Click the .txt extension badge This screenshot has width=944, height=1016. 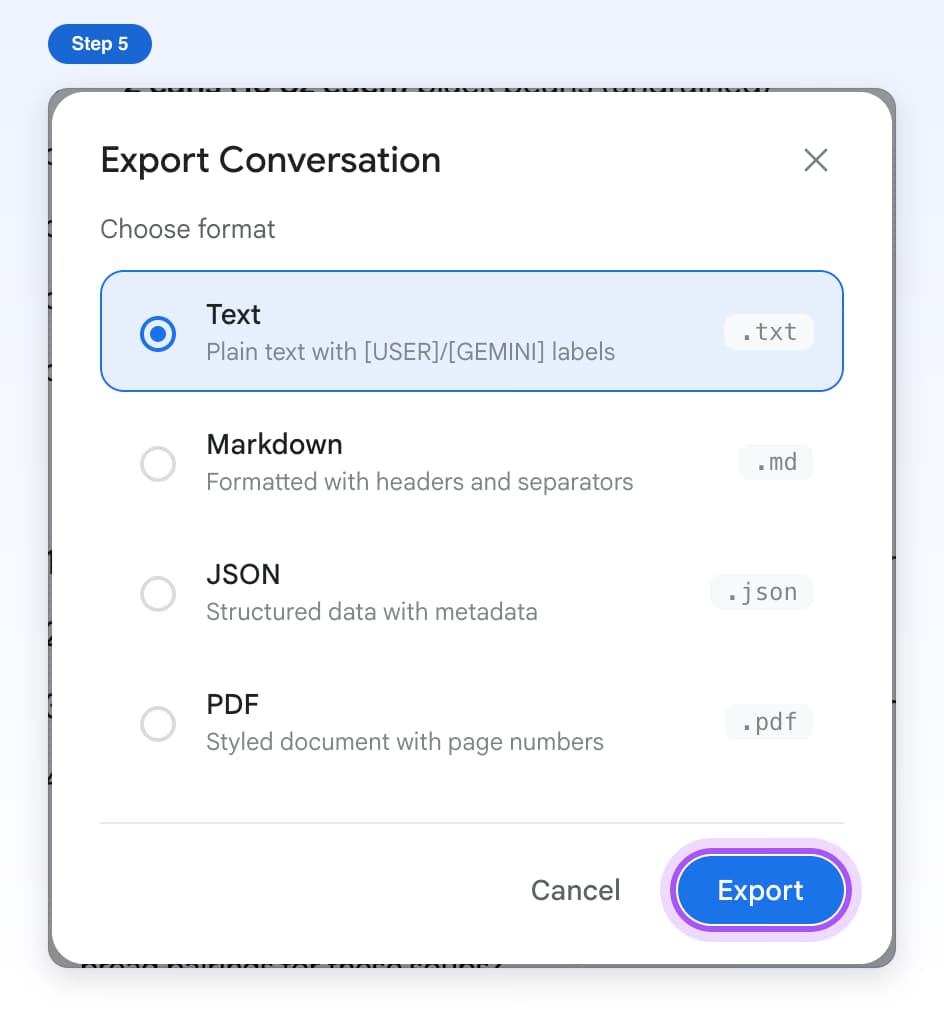[768, 332]
